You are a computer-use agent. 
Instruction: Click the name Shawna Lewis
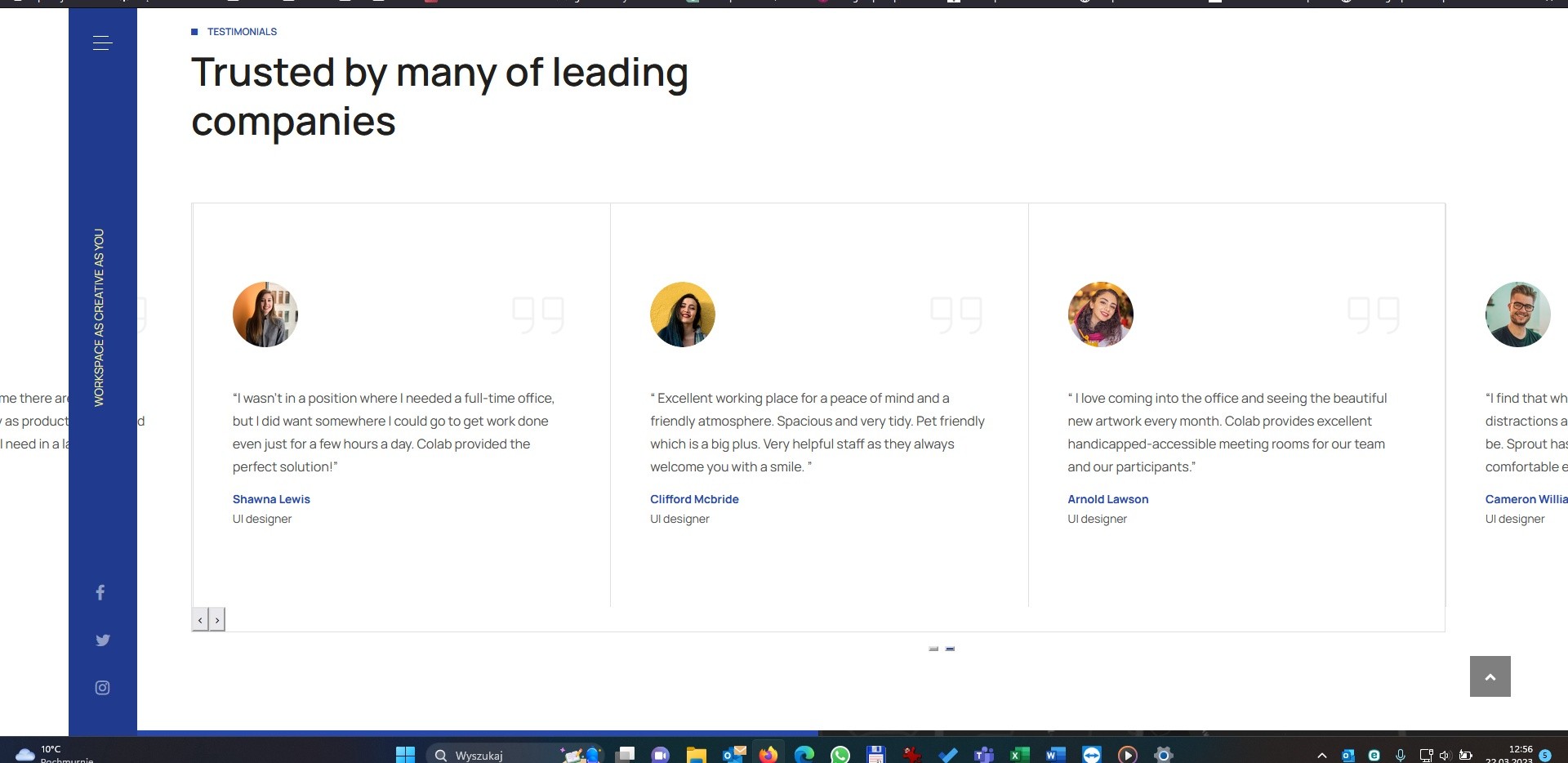271,499
